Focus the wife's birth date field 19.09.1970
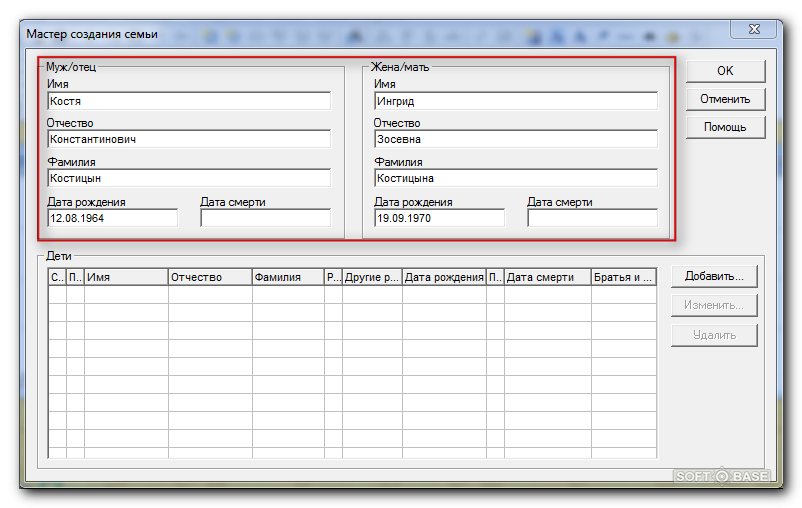The width and height of the screenshot is (802, 508). (x=439, y=218)
